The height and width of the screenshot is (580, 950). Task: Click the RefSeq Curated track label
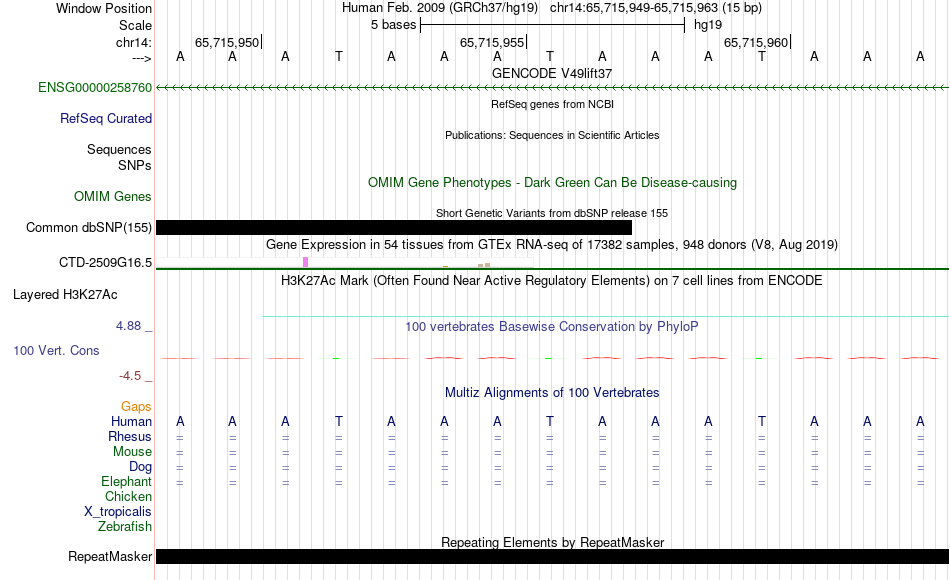point(106,118)
